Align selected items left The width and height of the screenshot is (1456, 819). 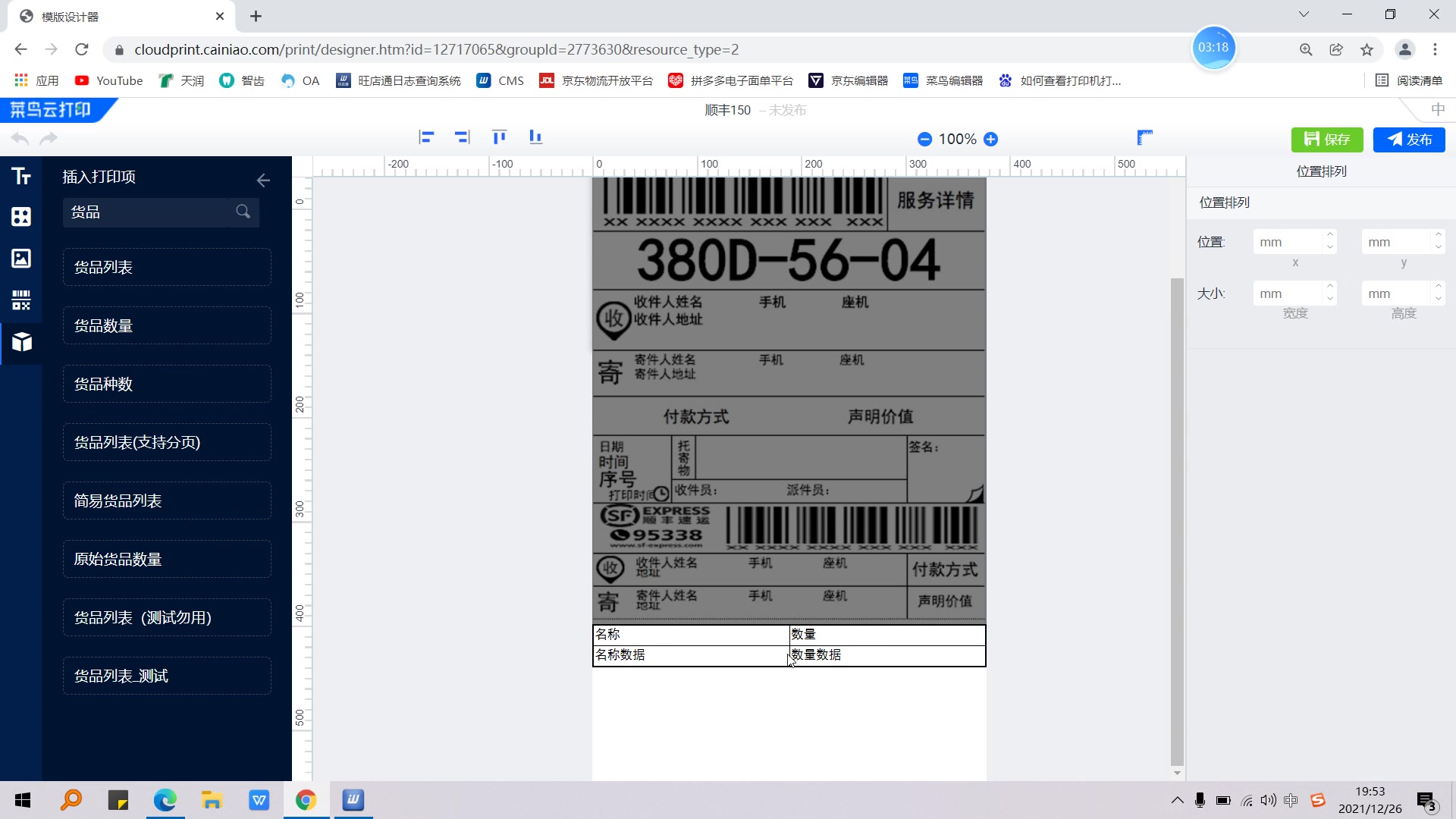(x=426, y=137)
